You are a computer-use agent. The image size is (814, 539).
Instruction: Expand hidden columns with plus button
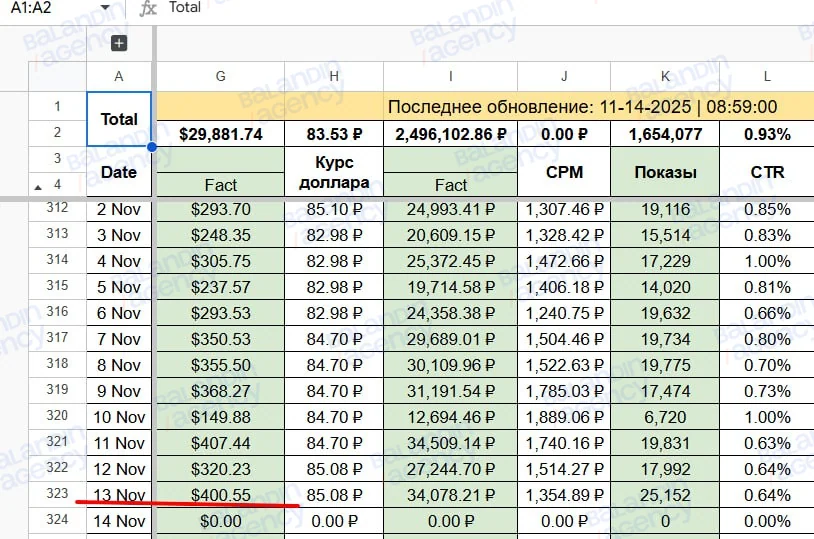pos(119,43)
